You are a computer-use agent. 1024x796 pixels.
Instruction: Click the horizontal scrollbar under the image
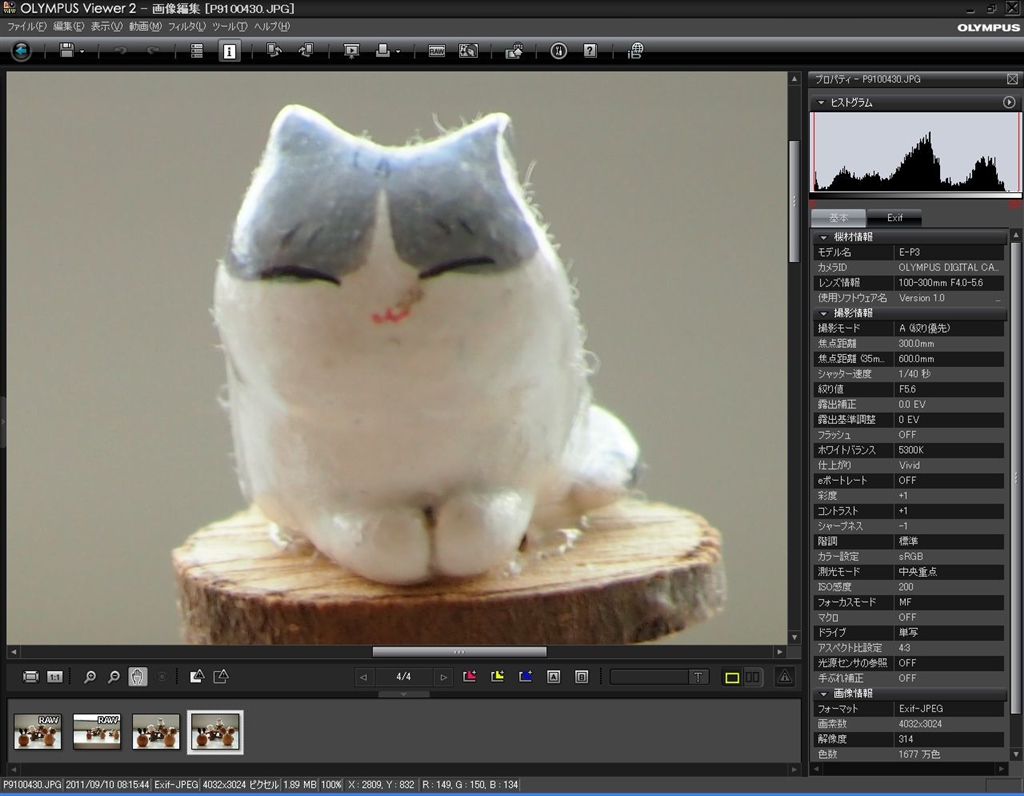459,651
